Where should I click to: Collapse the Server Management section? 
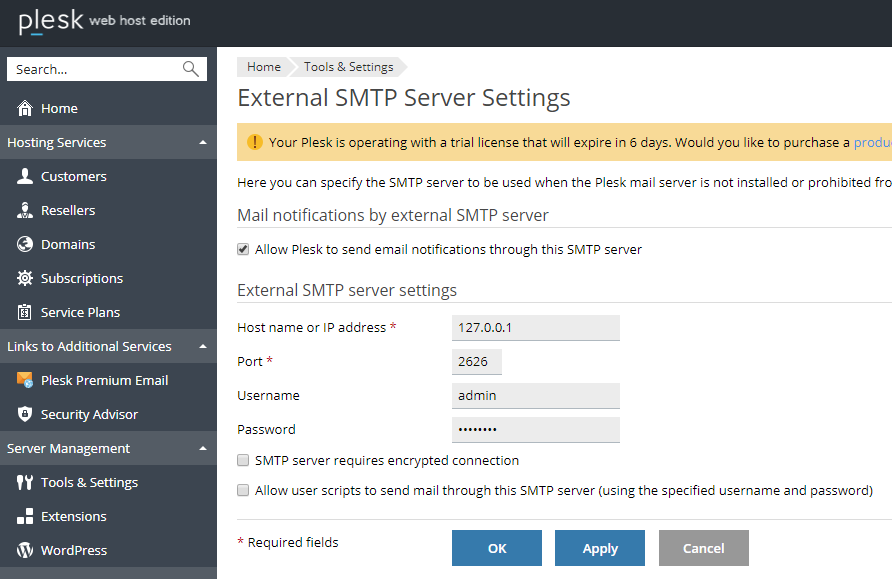pos(203,449)
